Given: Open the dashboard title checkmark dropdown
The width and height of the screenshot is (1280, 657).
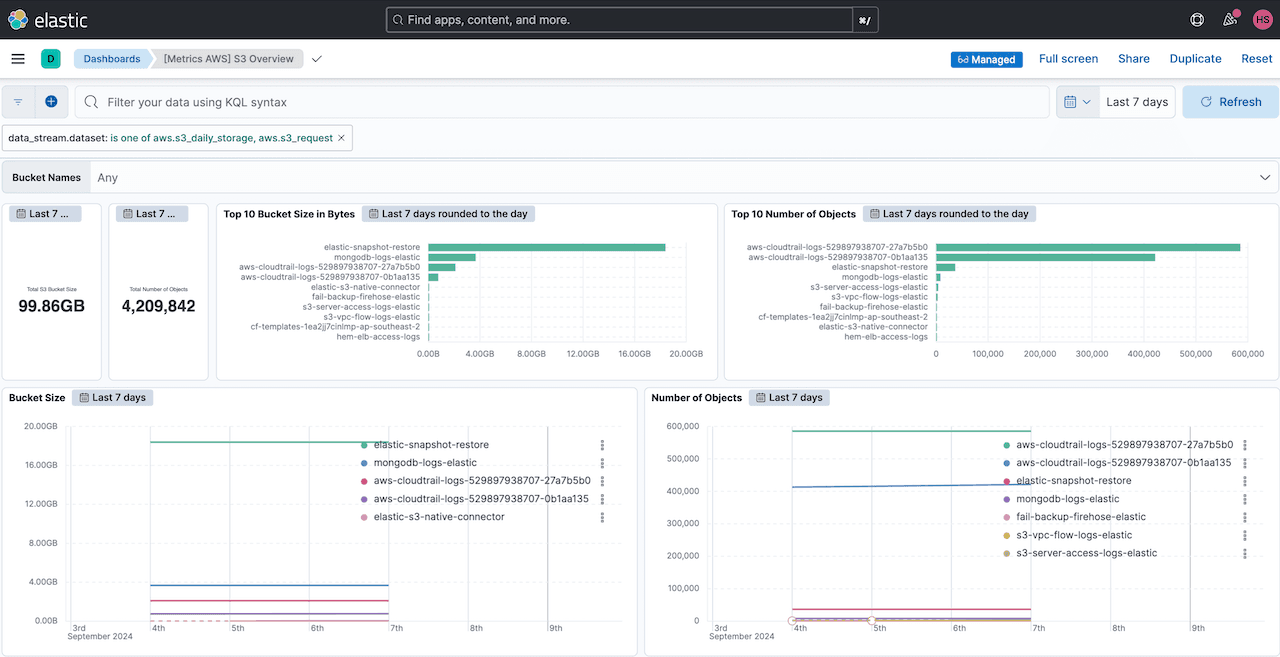Looking at the screenshot, I should pyautogui.click(x=317, y=59).
